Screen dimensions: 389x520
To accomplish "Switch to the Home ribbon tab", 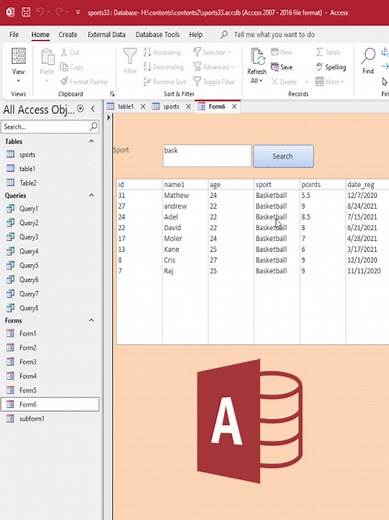I will pyautogui.click(x=40, y=34).
